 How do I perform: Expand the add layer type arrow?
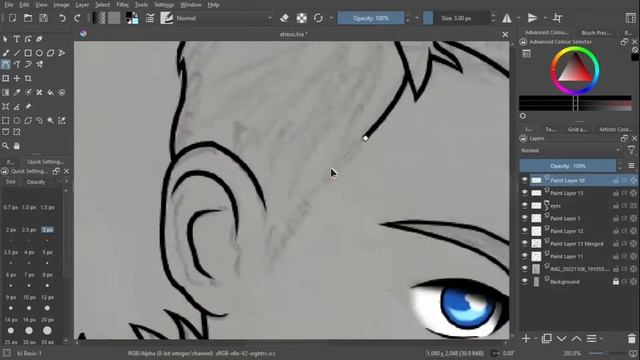click(x=536, y=339)
